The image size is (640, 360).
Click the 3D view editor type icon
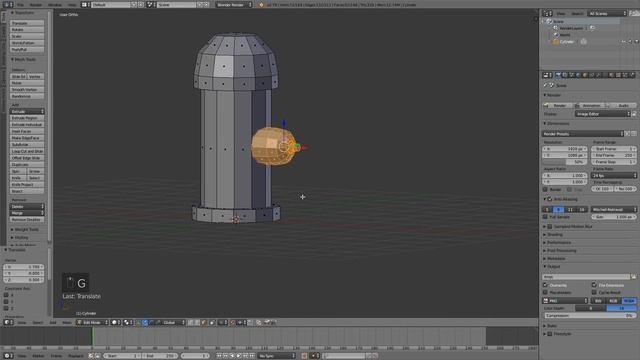point(8,322)
